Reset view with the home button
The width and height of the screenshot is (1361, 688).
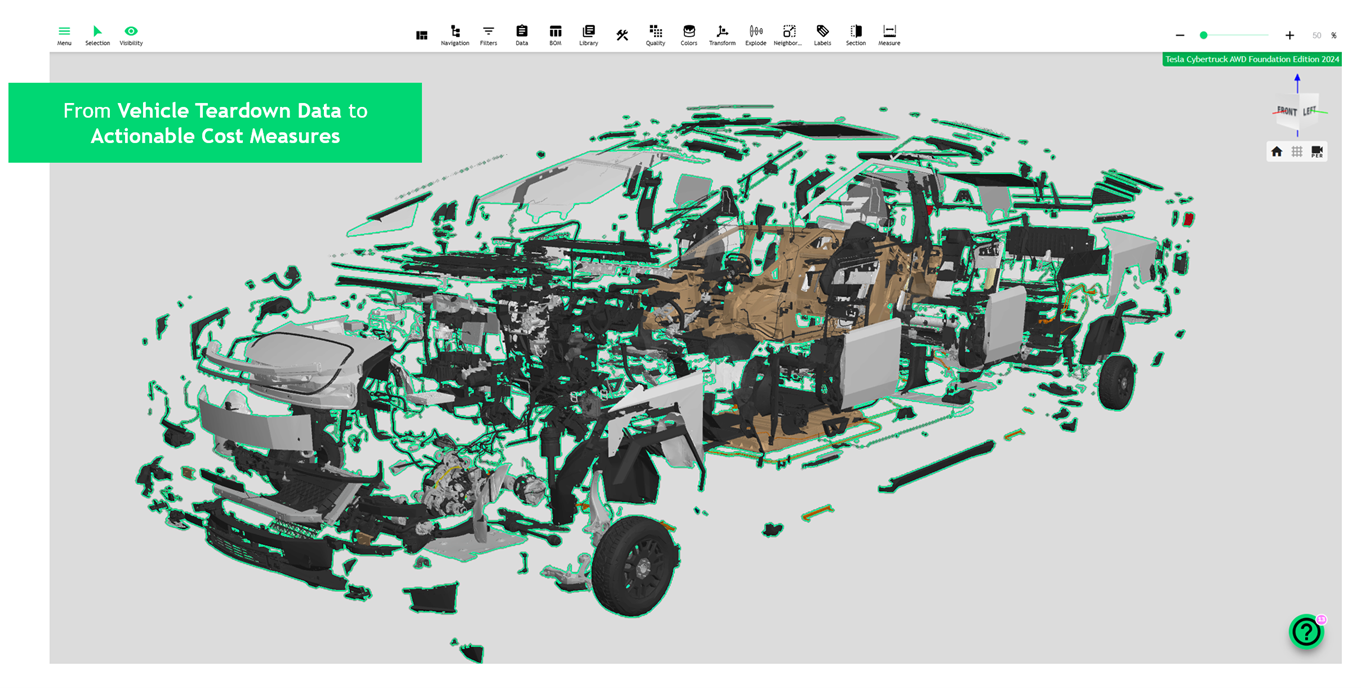[x=1277, y=152]
